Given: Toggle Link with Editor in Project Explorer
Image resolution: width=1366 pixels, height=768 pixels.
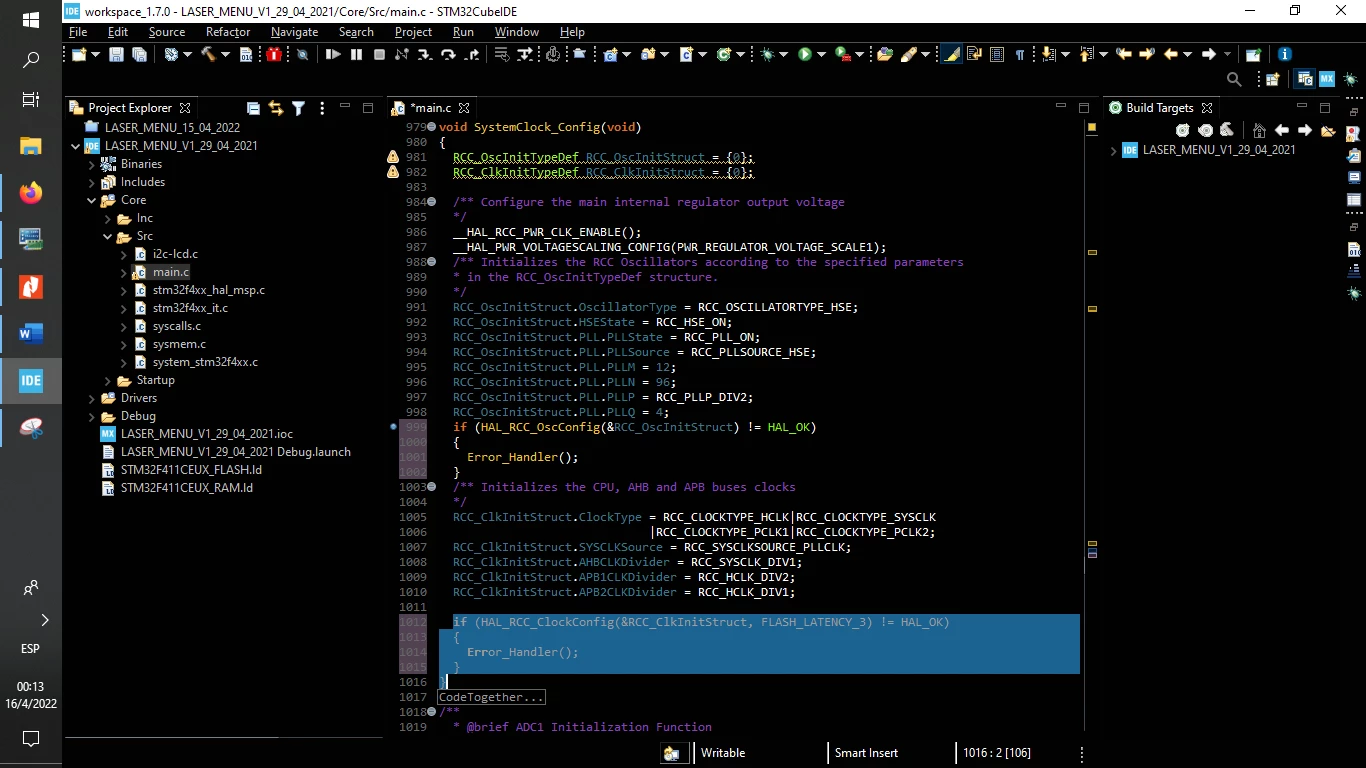Looking at the screenshot, I should pyautogui.click(x=275, y=108).
